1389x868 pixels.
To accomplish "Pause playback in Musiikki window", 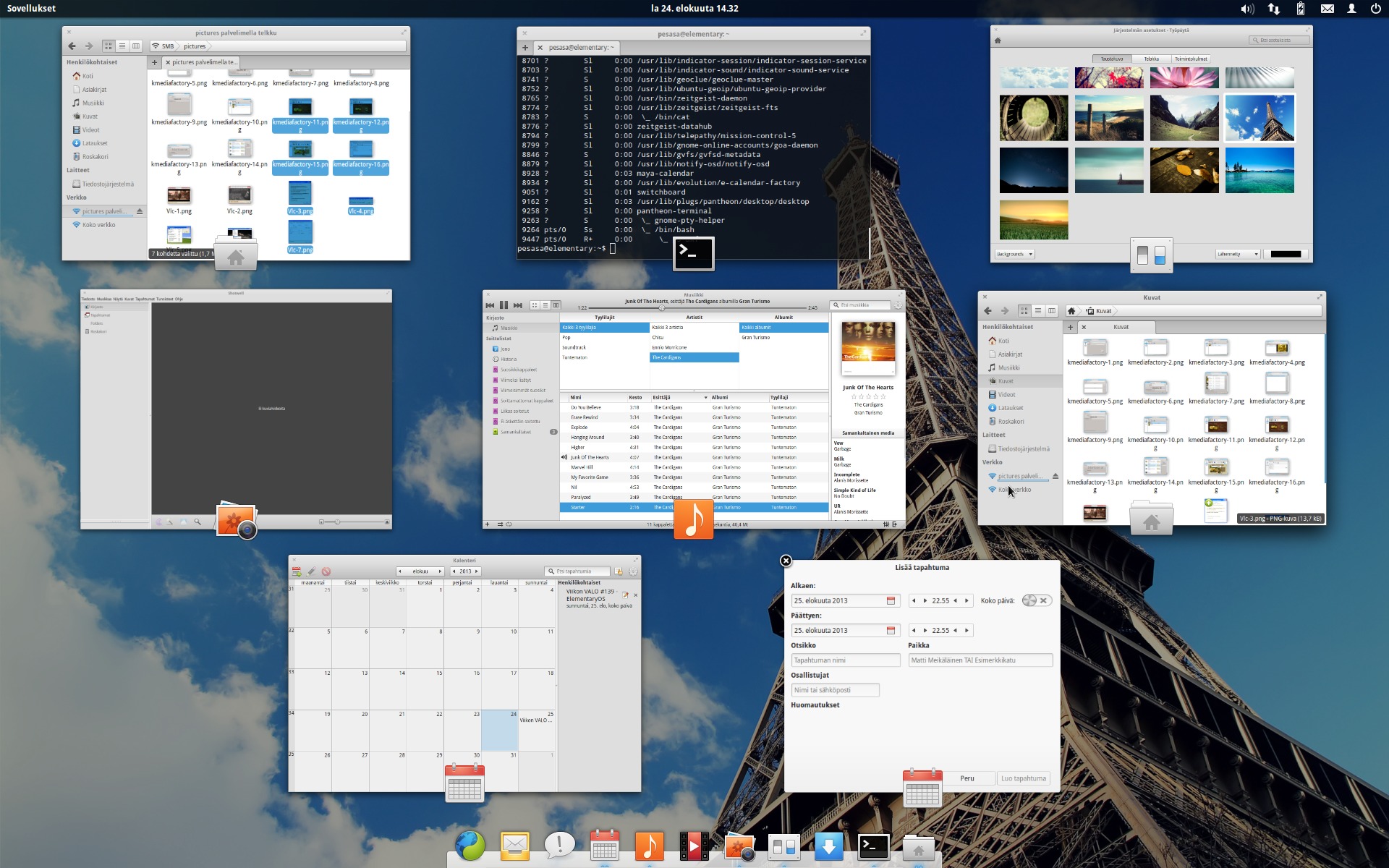I will coord(504,305).
